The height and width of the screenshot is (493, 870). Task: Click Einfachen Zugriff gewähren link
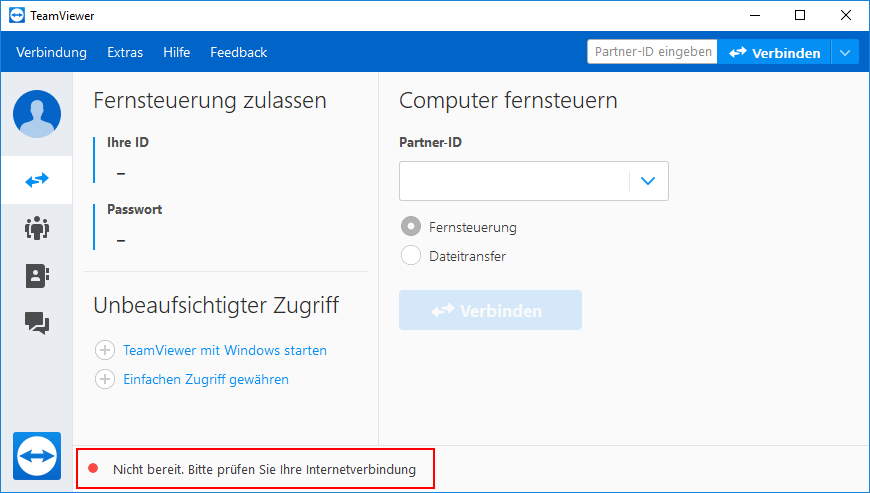(x=206, y=379)
